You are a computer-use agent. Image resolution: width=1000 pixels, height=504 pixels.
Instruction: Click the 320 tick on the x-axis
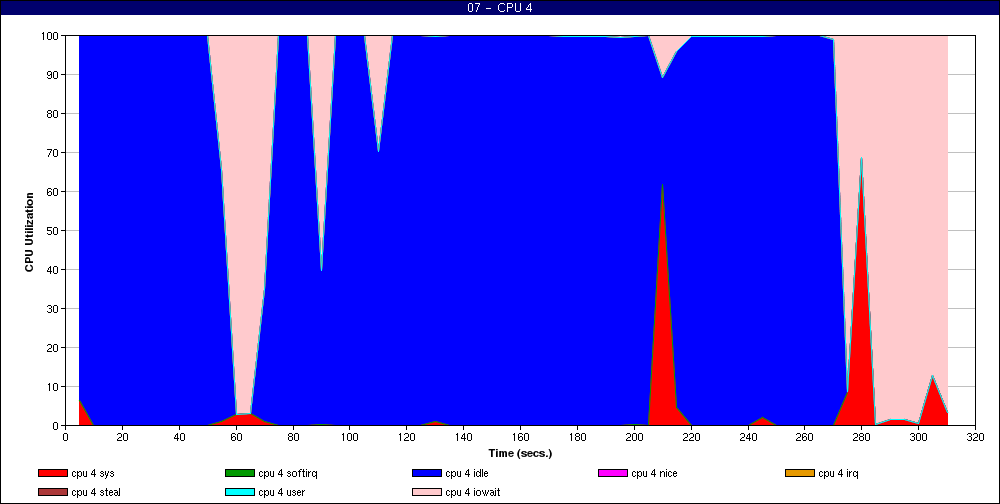(975, 437)
